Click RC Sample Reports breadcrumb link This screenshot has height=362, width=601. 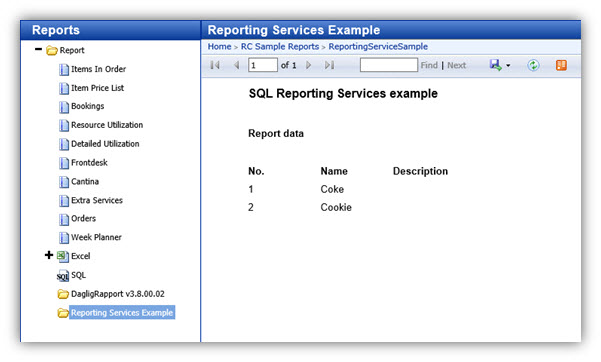point(280,47)
